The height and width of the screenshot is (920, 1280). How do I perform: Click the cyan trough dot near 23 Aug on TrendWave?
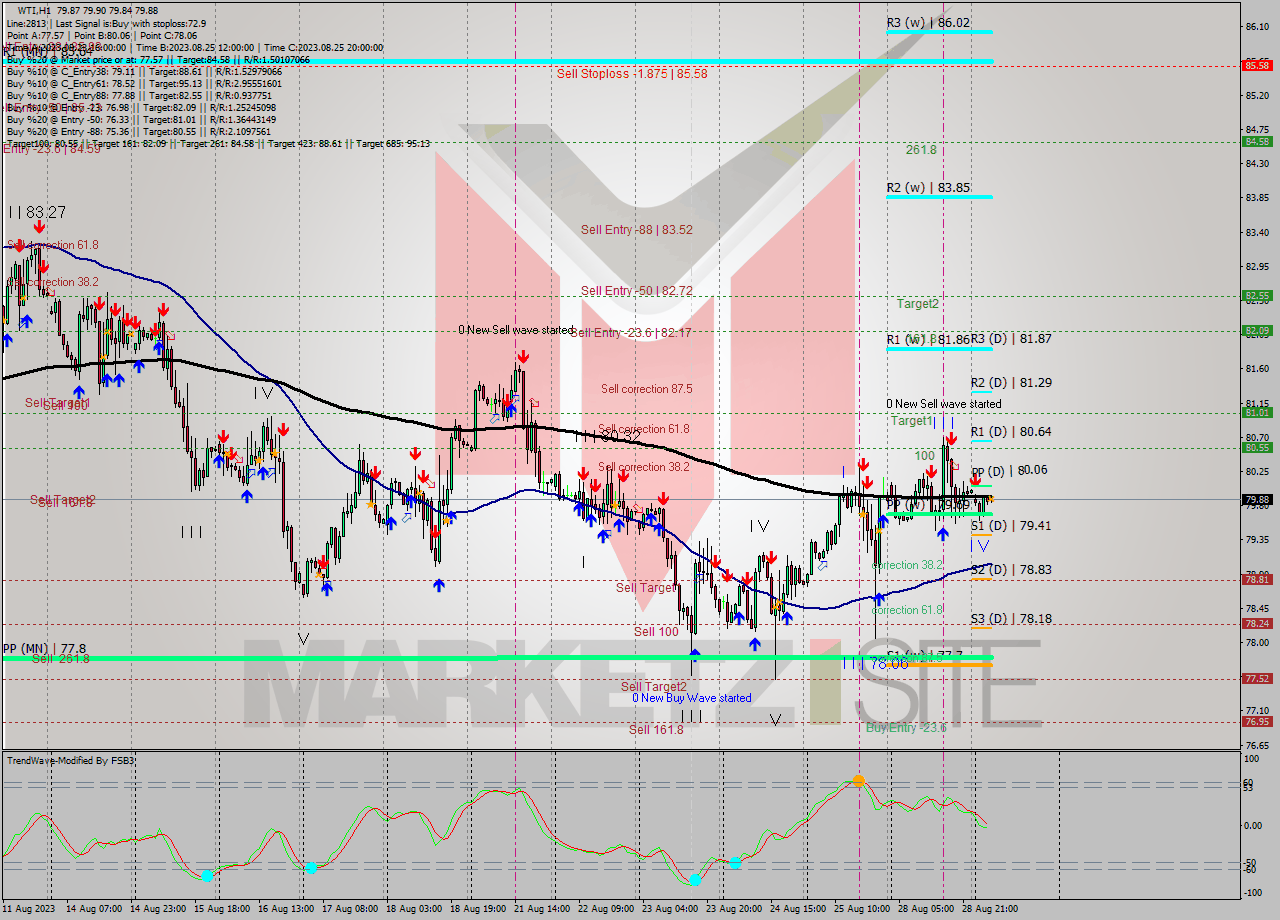point(695,882)
